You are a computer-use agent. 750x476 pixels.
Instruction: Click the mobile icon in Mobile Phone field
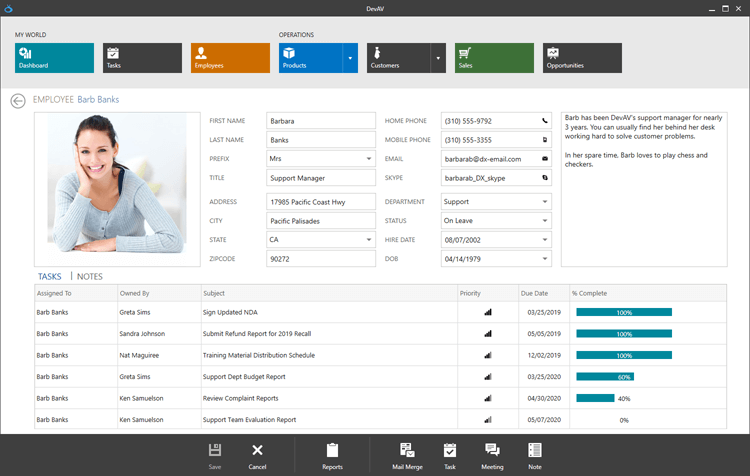pos(545,140)
